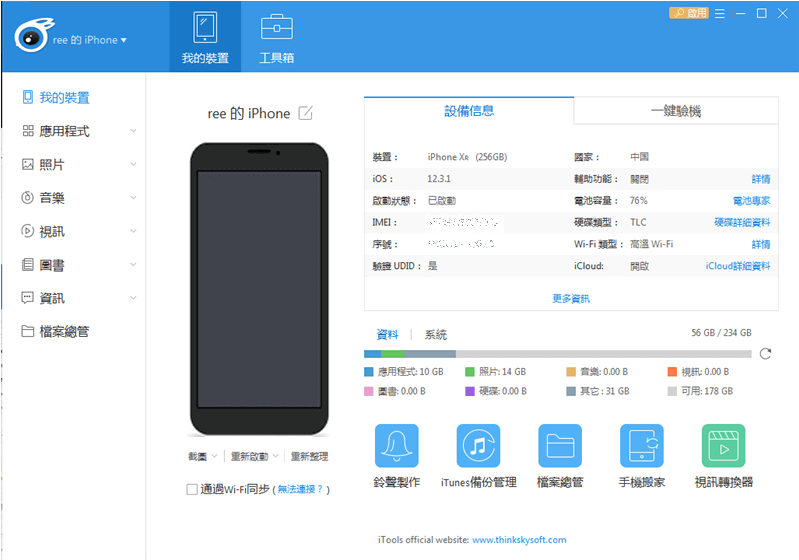
Task: Open the iCloud詳細資料 link
Action: tap(738, 265)
